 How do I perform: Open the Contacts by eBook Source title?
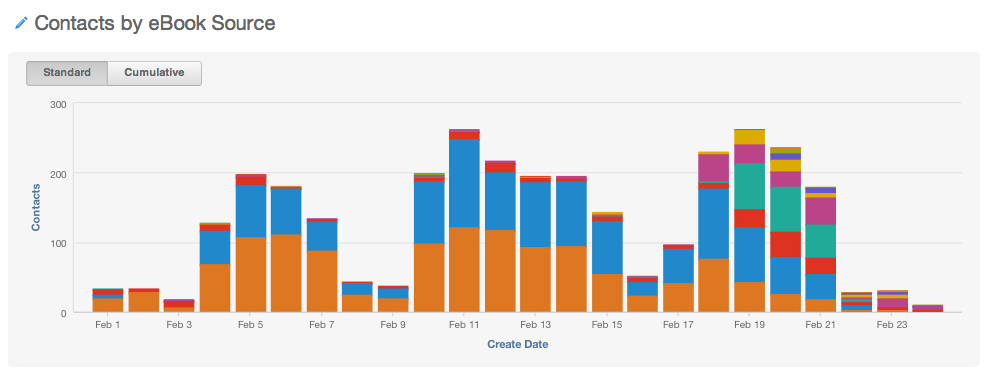(155, 23)
